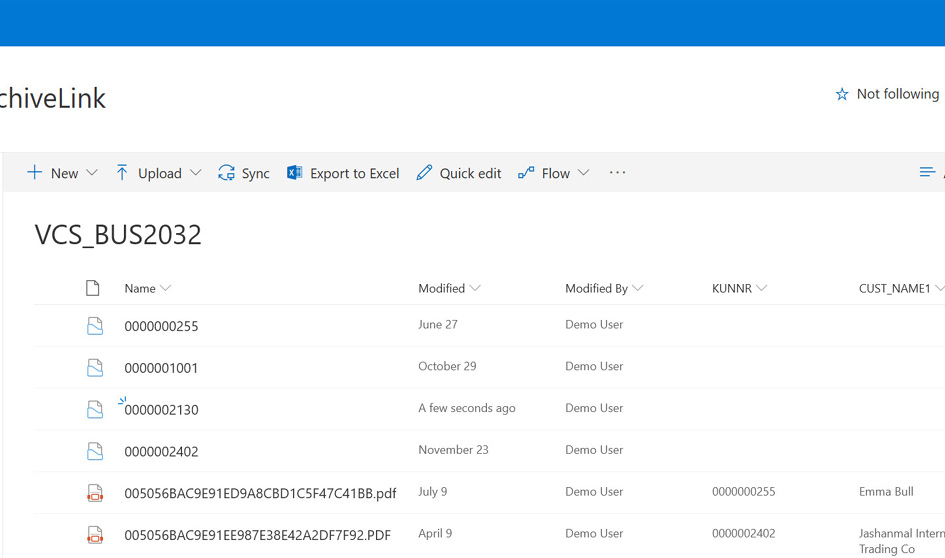This screenshot has height=558, width=945.
Task: Click the Sync toolbar icon
Action: pos(227,173)
